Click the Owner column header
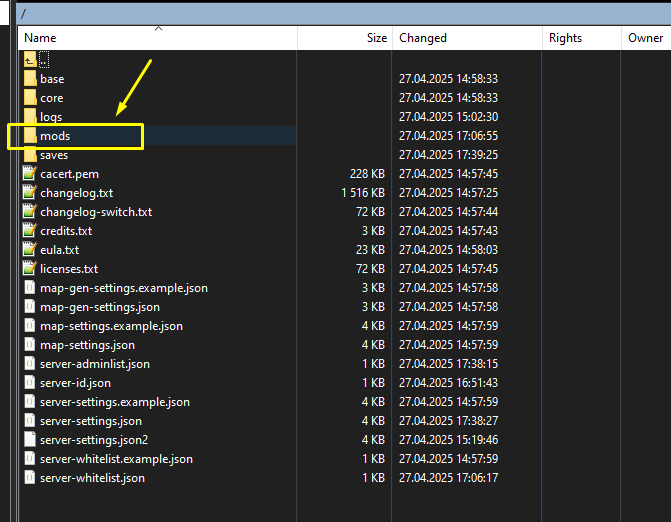 [645, 38]
